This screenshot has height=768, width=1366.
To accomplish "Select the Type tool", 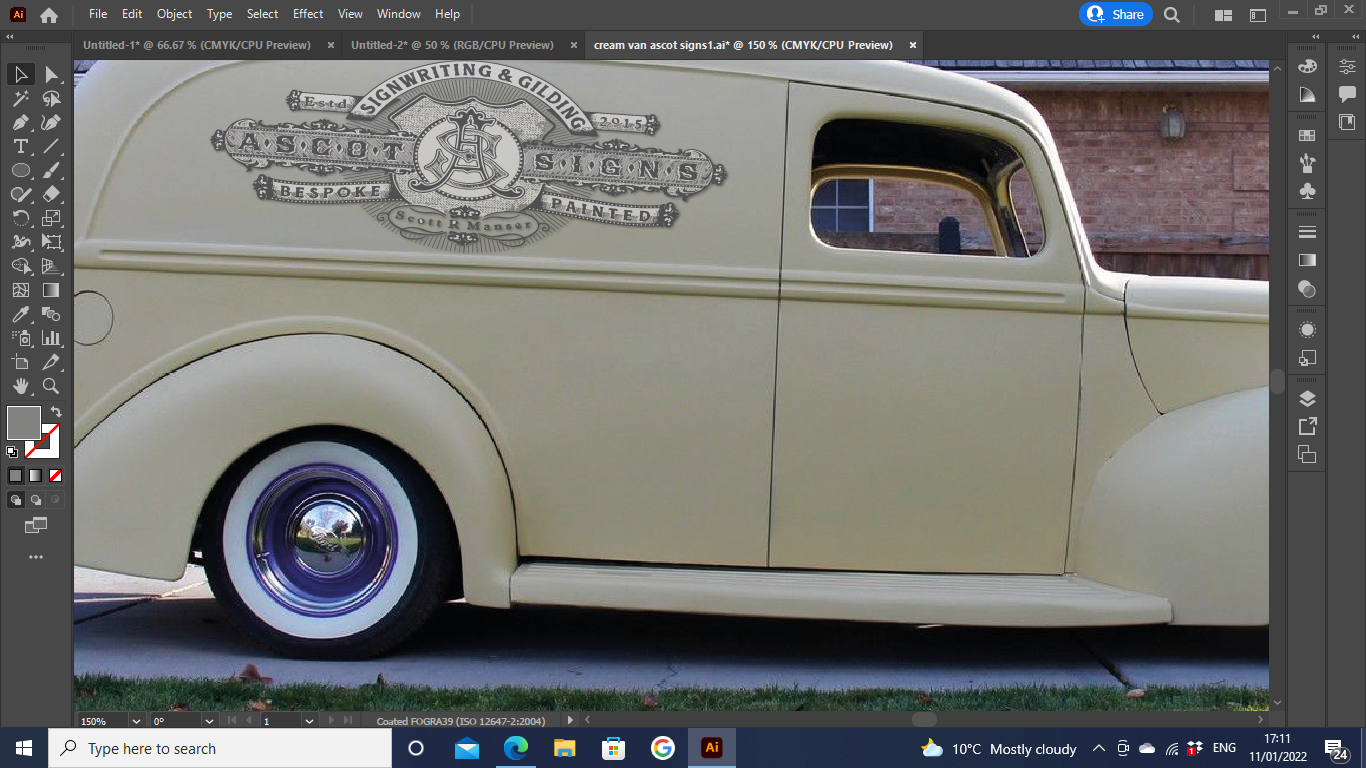I will 20,147.
